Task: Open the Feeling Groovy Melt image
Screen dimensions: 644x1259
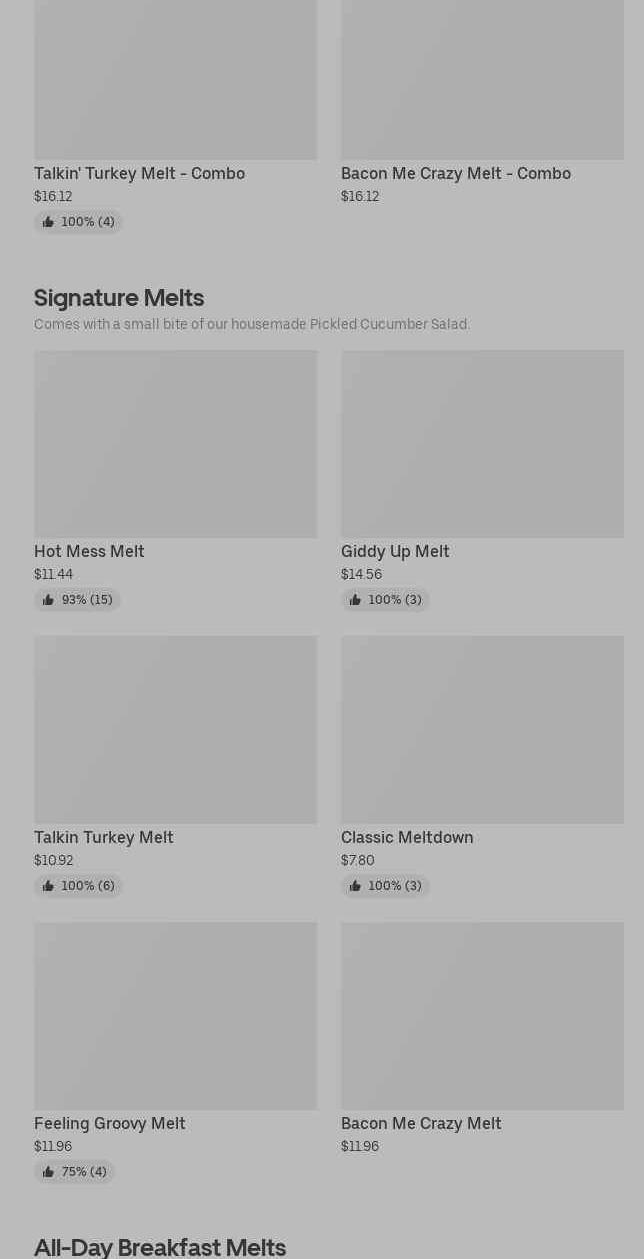Action: (175, 1016)
